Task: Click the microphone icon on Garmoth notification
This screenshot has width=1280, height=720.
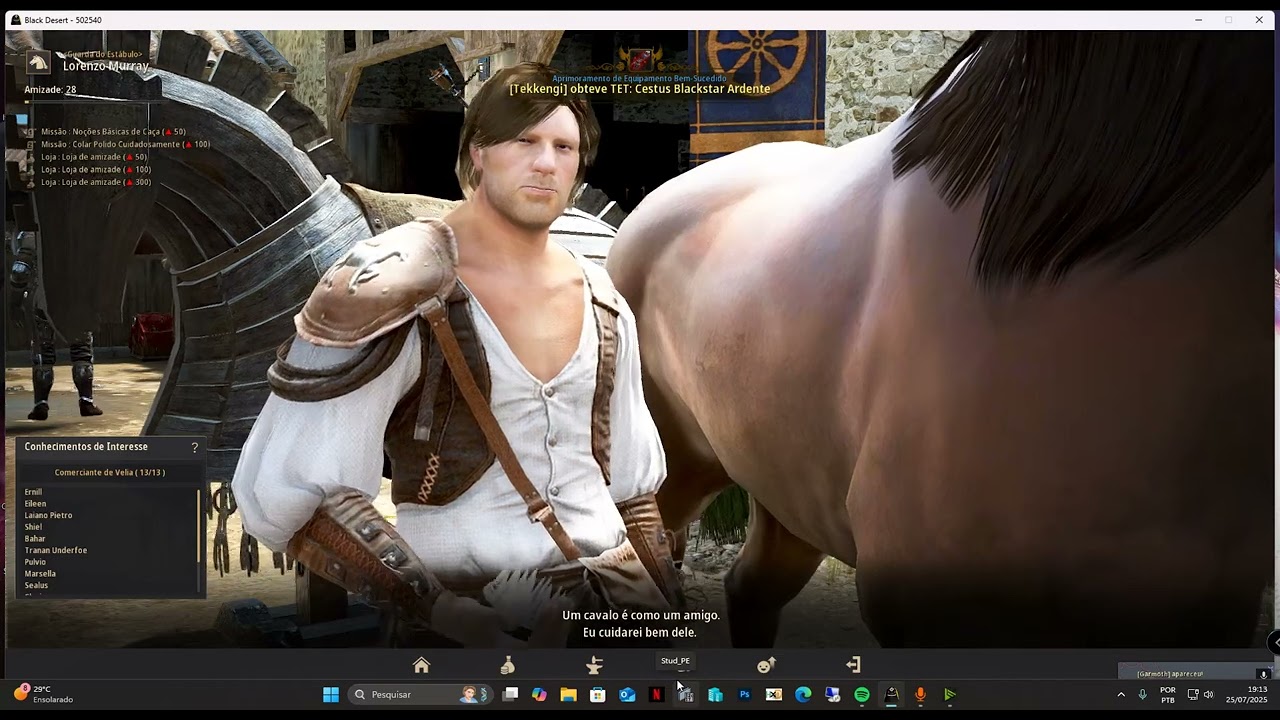Action: pos(1263,674)
